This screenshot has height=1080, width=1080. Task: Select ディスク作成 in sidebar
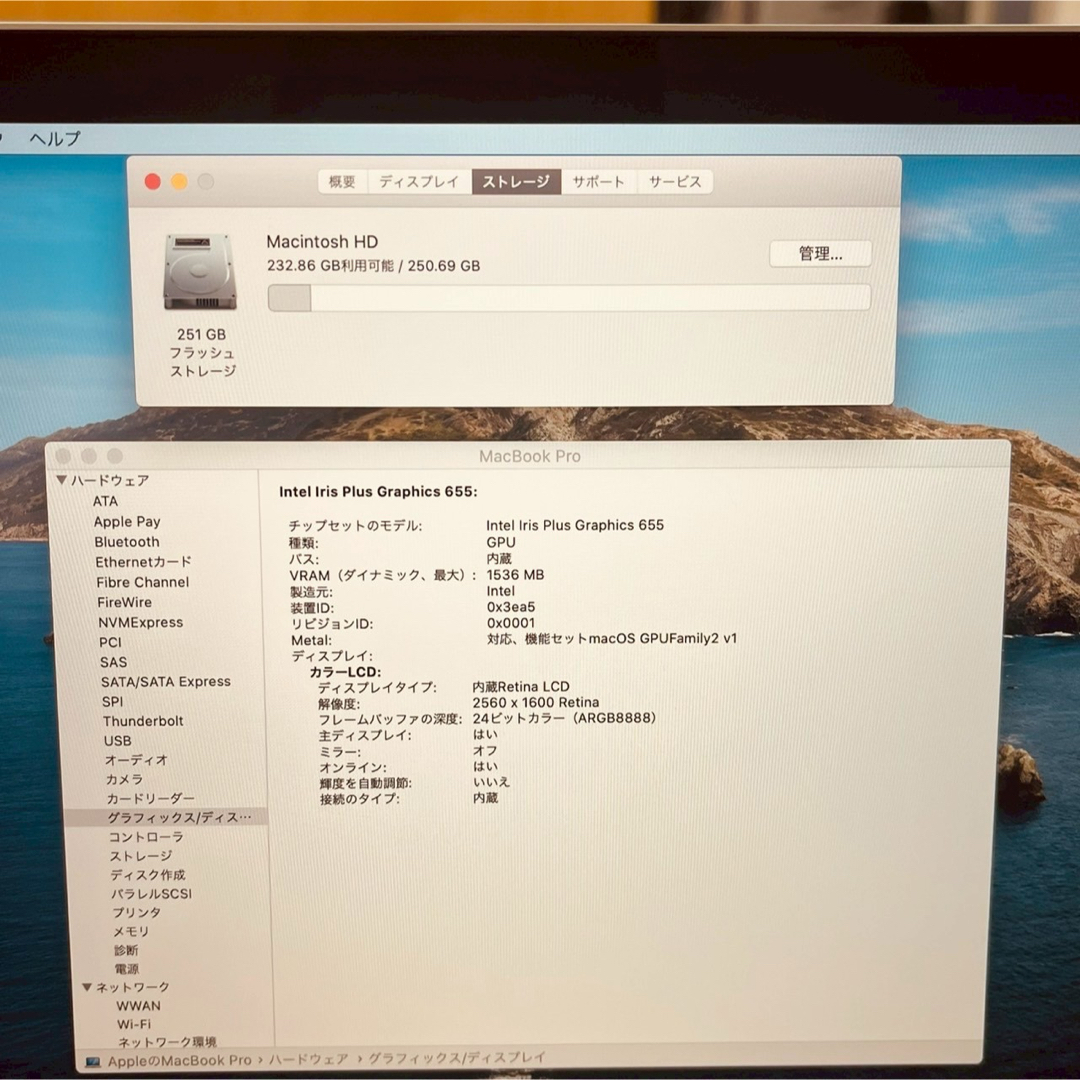point(148,875)
